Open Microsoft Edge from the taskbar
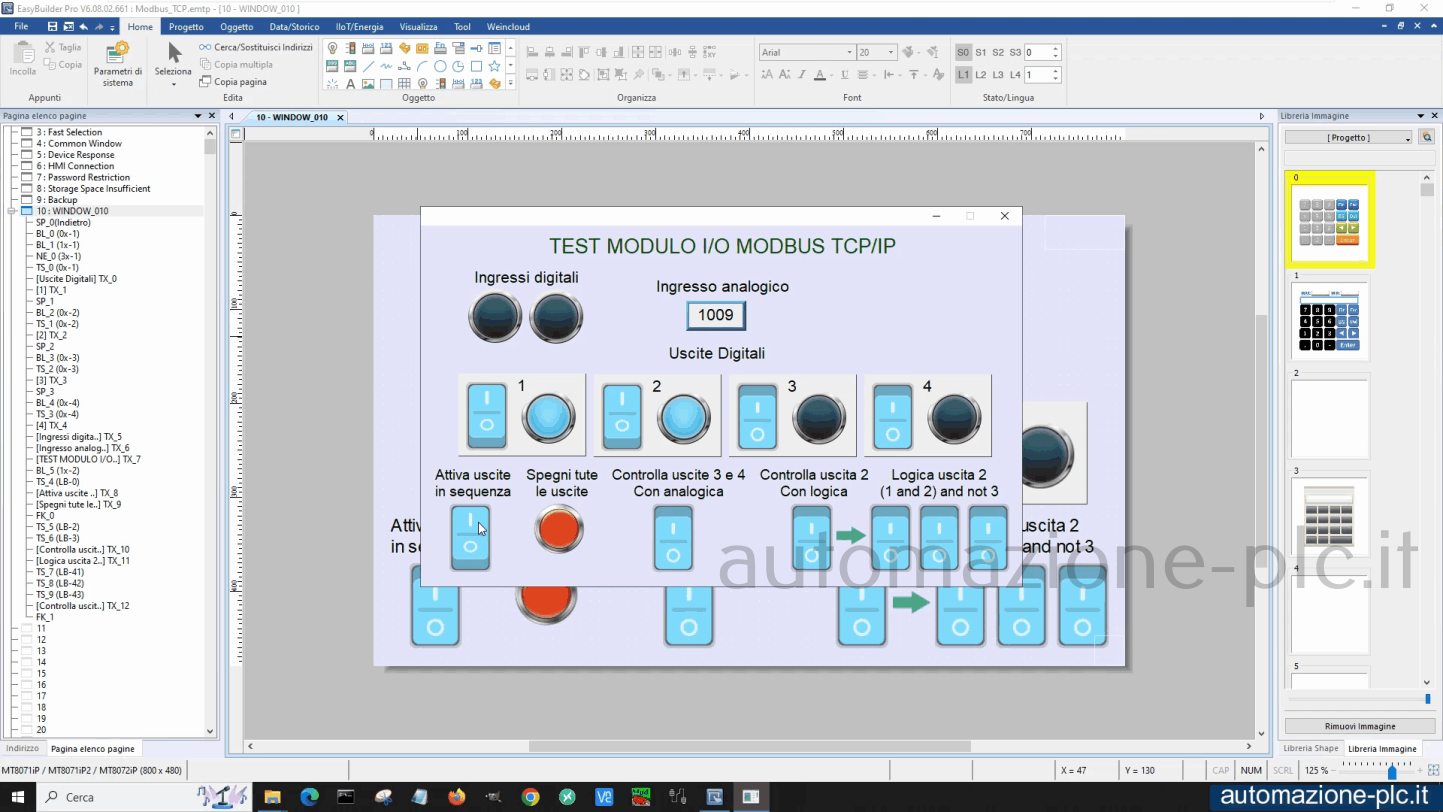Image resolution: width=1443 pixels, height=812 pixels. (309, 797)
